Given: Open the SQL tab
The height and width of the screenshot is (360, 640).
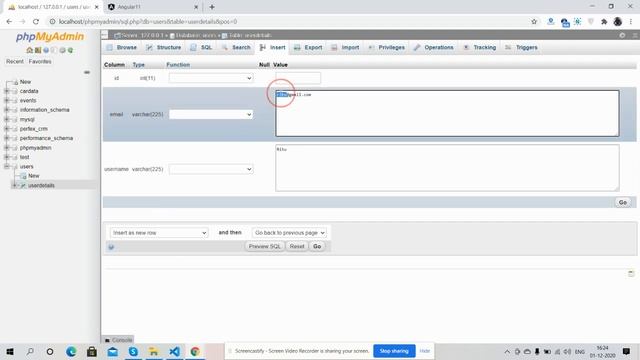Looking at the screenshot, I should point(201,47).
